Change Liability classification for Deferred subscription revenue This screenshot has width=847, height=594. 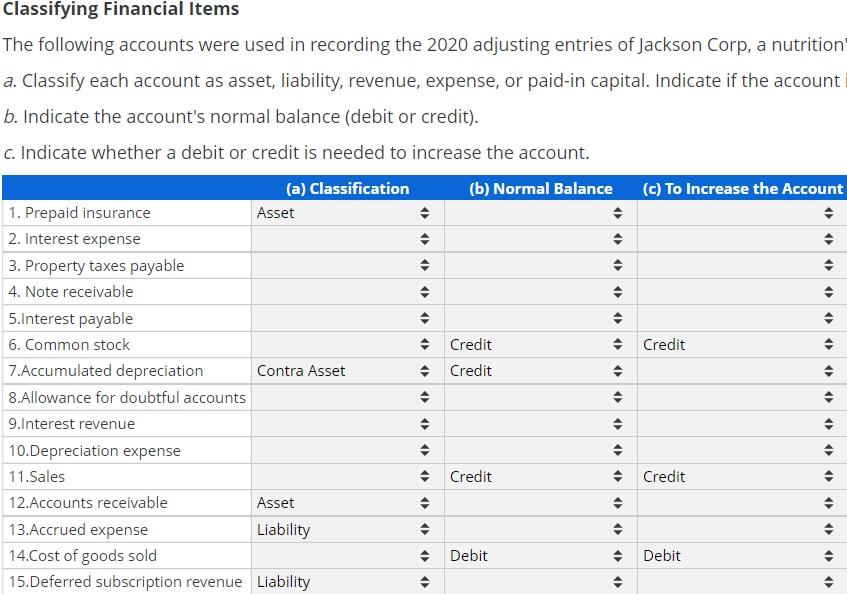(347, 582)
